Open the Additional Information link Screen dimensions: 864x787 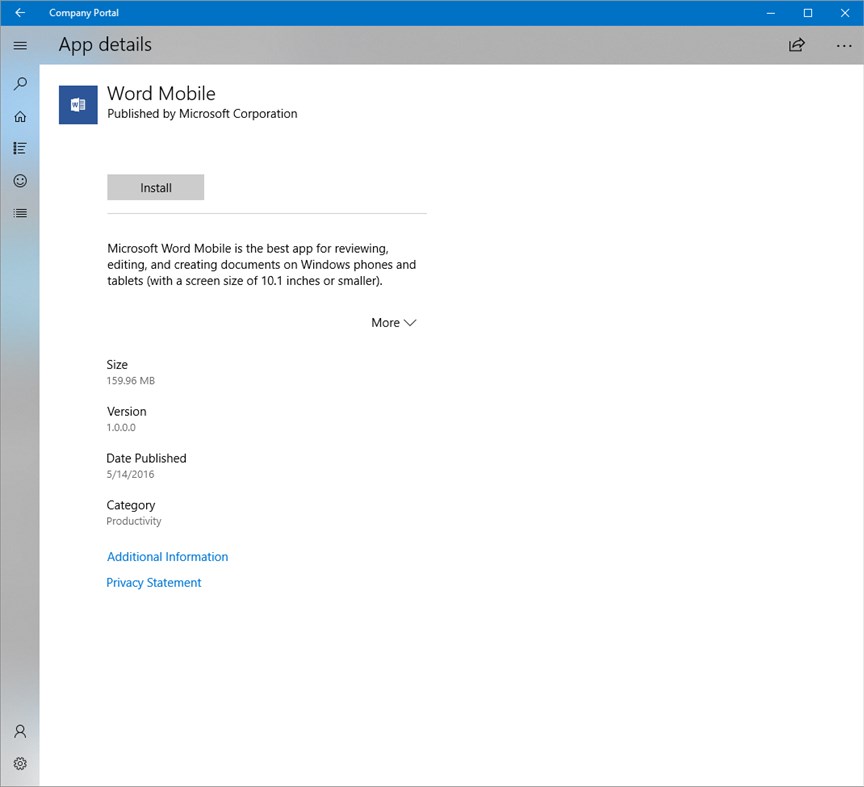click(167, 556)
